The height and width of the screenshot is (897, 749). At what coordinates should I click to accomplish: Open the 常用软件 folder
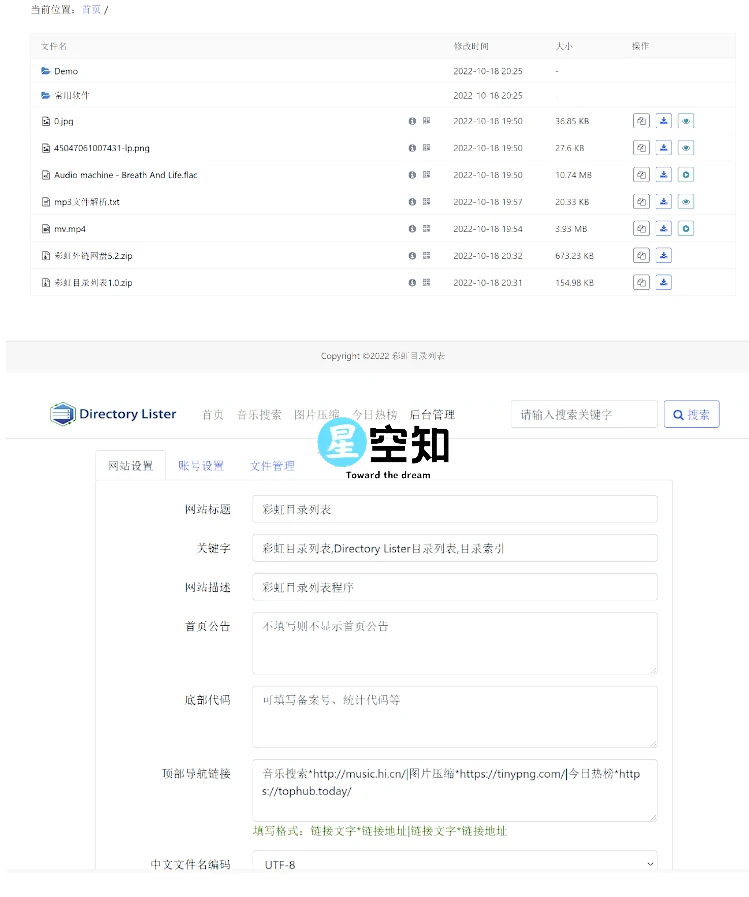click(x=72, y=96)
